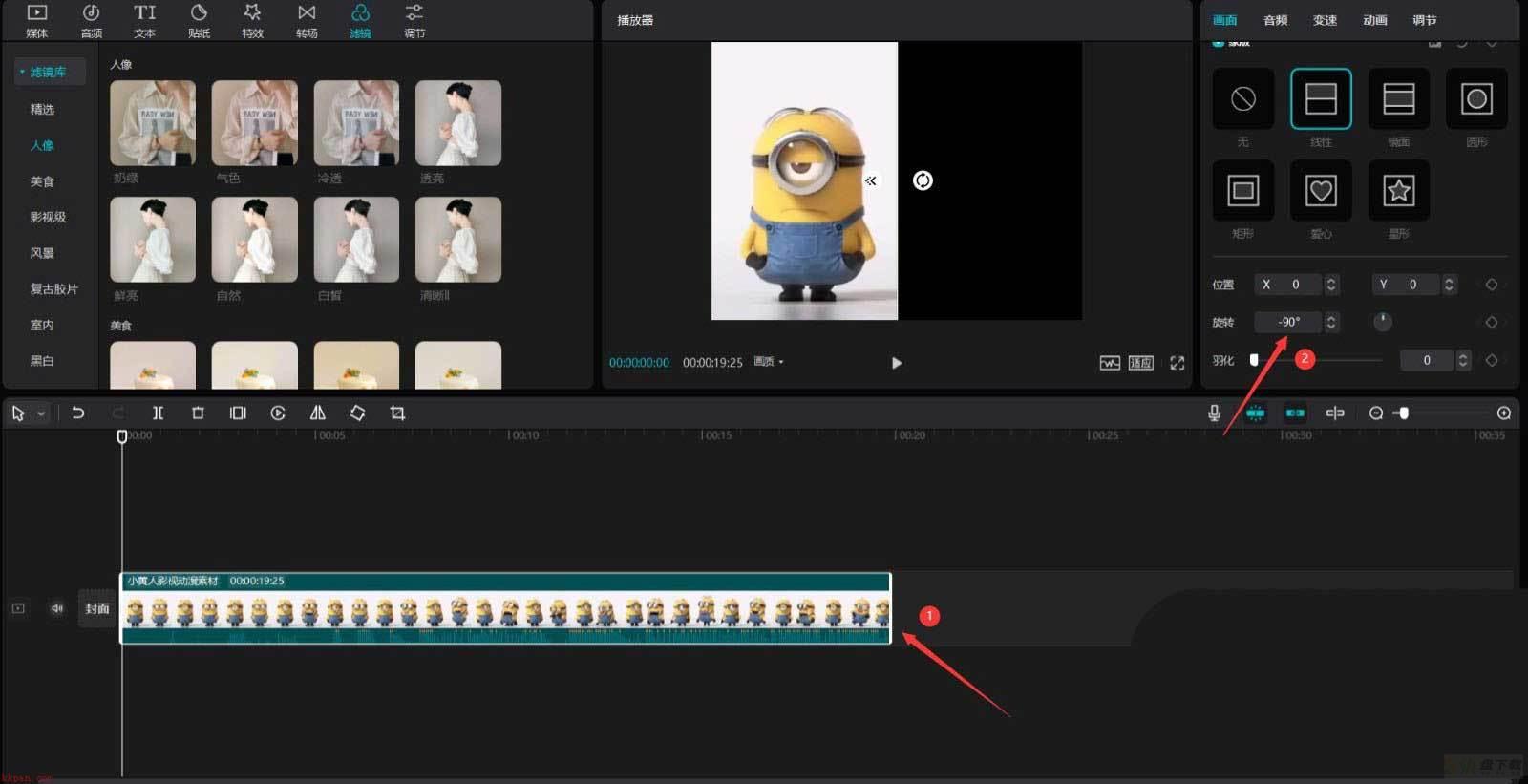
Task: Start voice recording with microphone icon
Action: 1214,413
